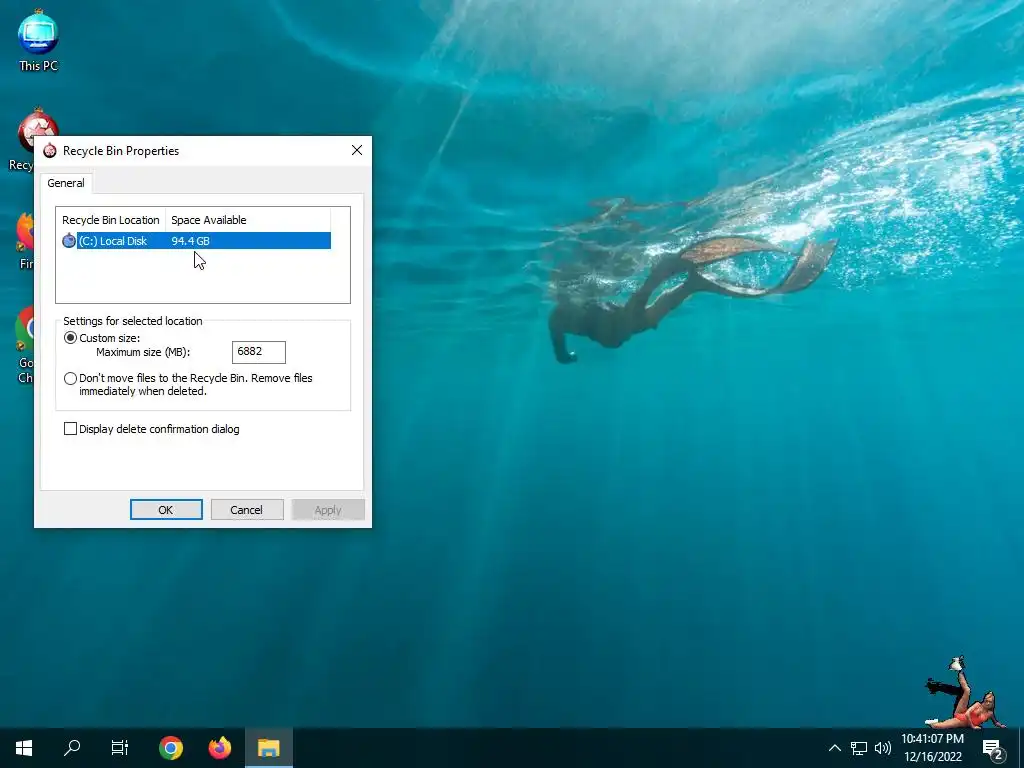Click the Apply button
The height and width of the screenshot is (768, 1024).
coord(328,509)
